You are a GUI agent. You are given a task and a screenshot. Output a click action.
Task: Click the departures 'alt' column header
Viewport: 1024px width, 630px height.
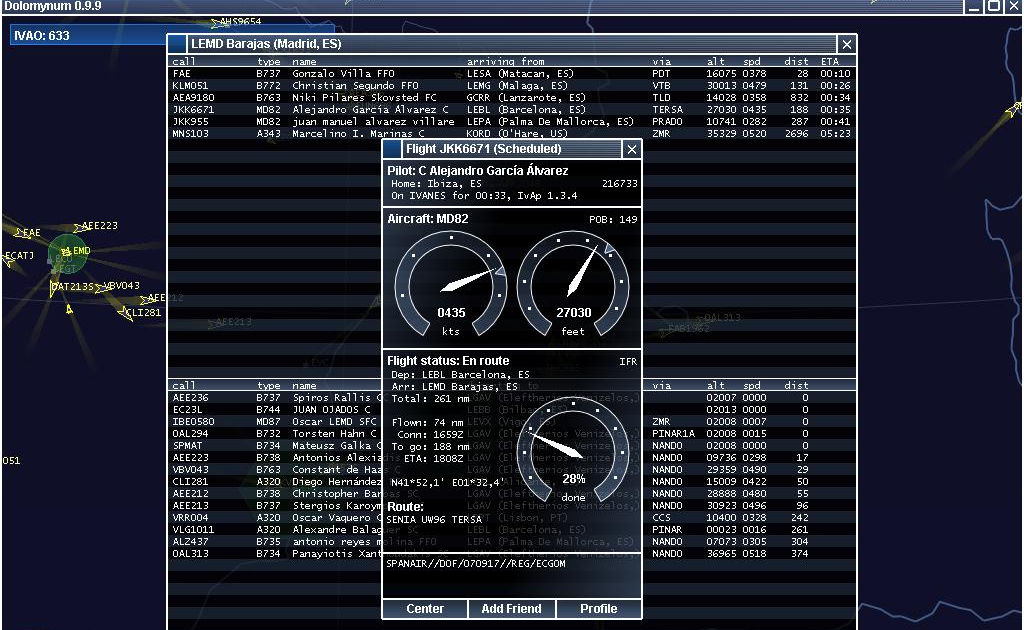pyautogui.click(x=716, y=385)
